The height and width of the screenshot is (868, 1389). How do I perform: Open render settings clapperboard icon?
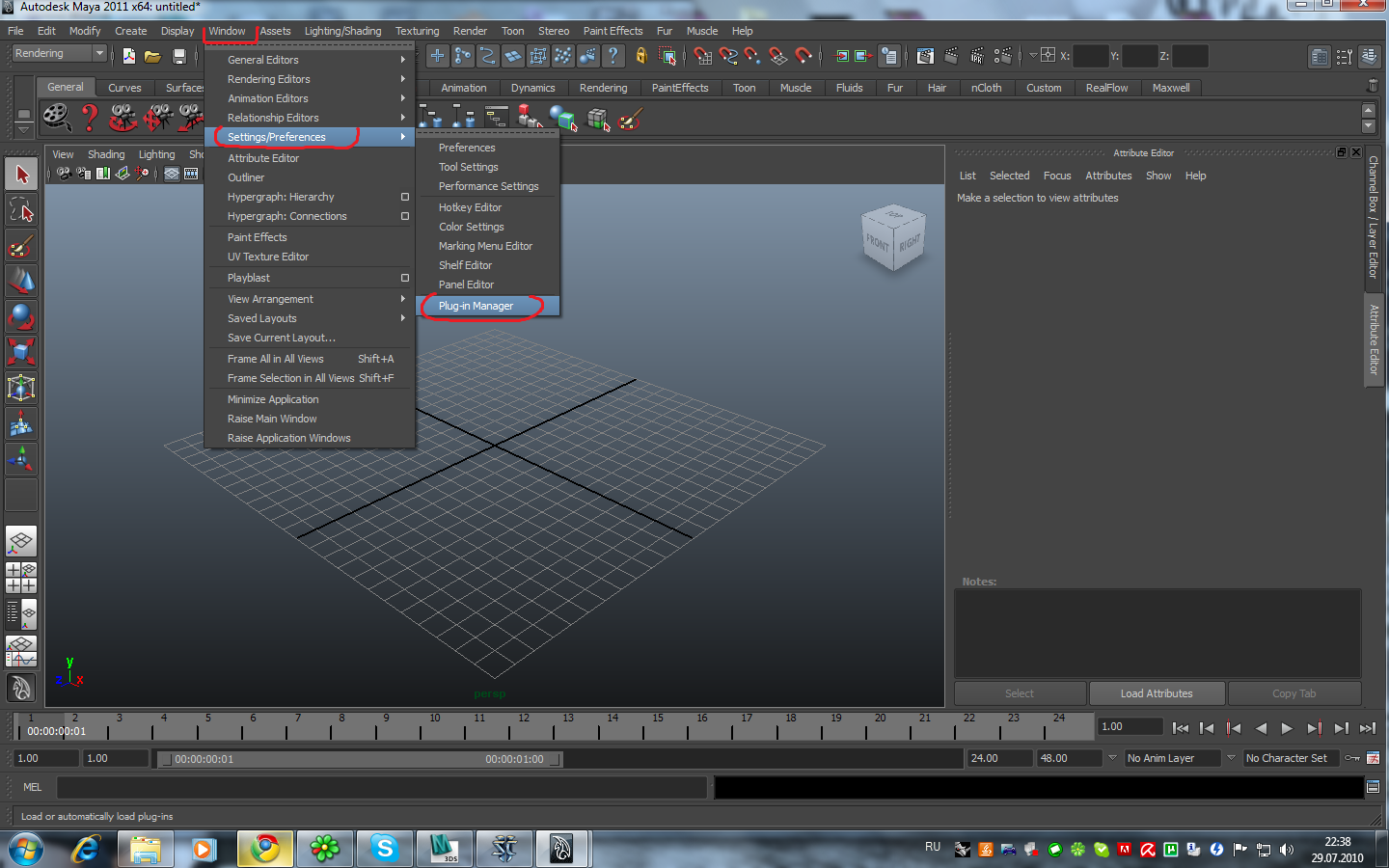[1003, 56]
